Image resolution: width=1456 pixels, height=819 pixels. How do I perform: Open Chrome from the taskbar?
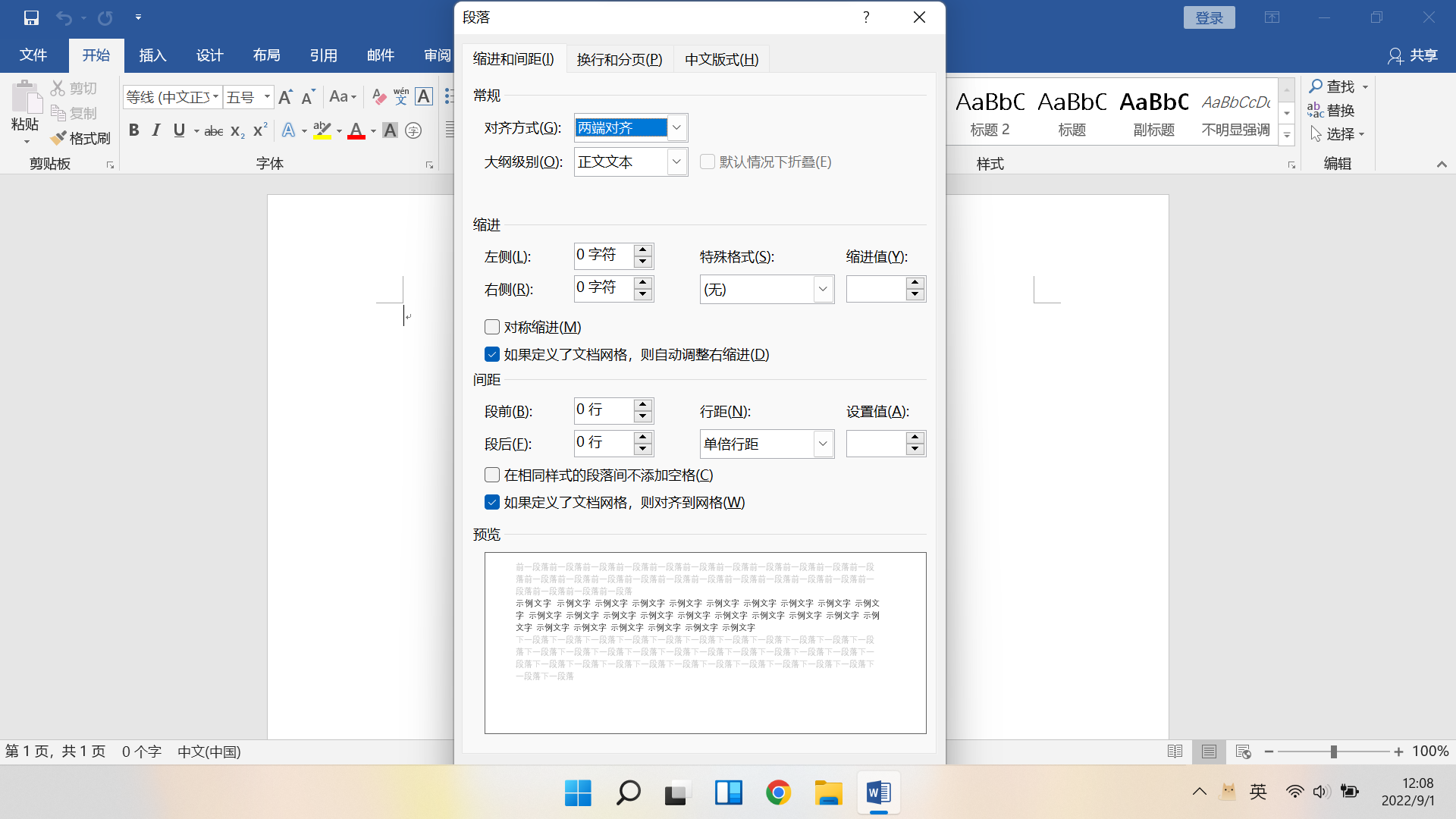click(x=778, y=793)
